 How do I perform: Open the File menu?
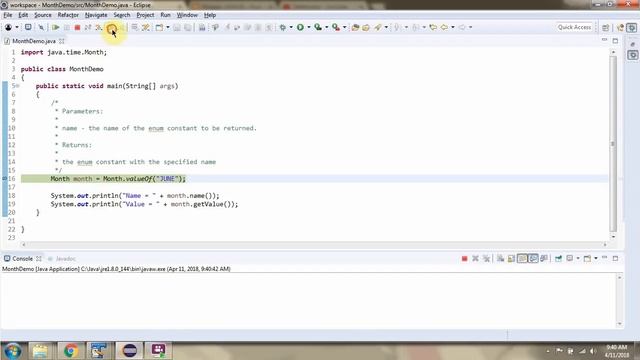click(x=8, y=15)
